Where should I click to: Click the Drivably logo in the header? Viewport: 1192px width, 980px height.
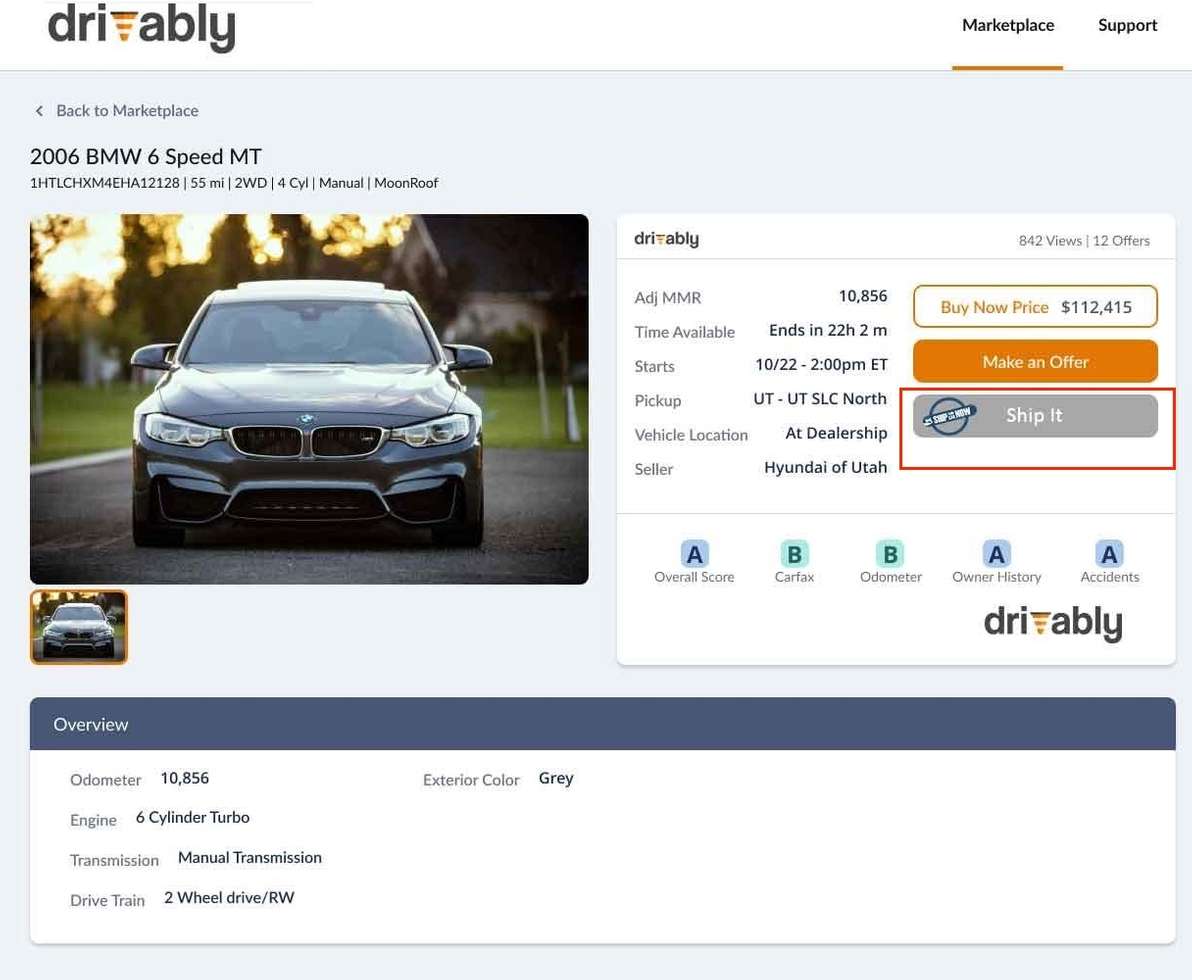[x=141, y=27]
